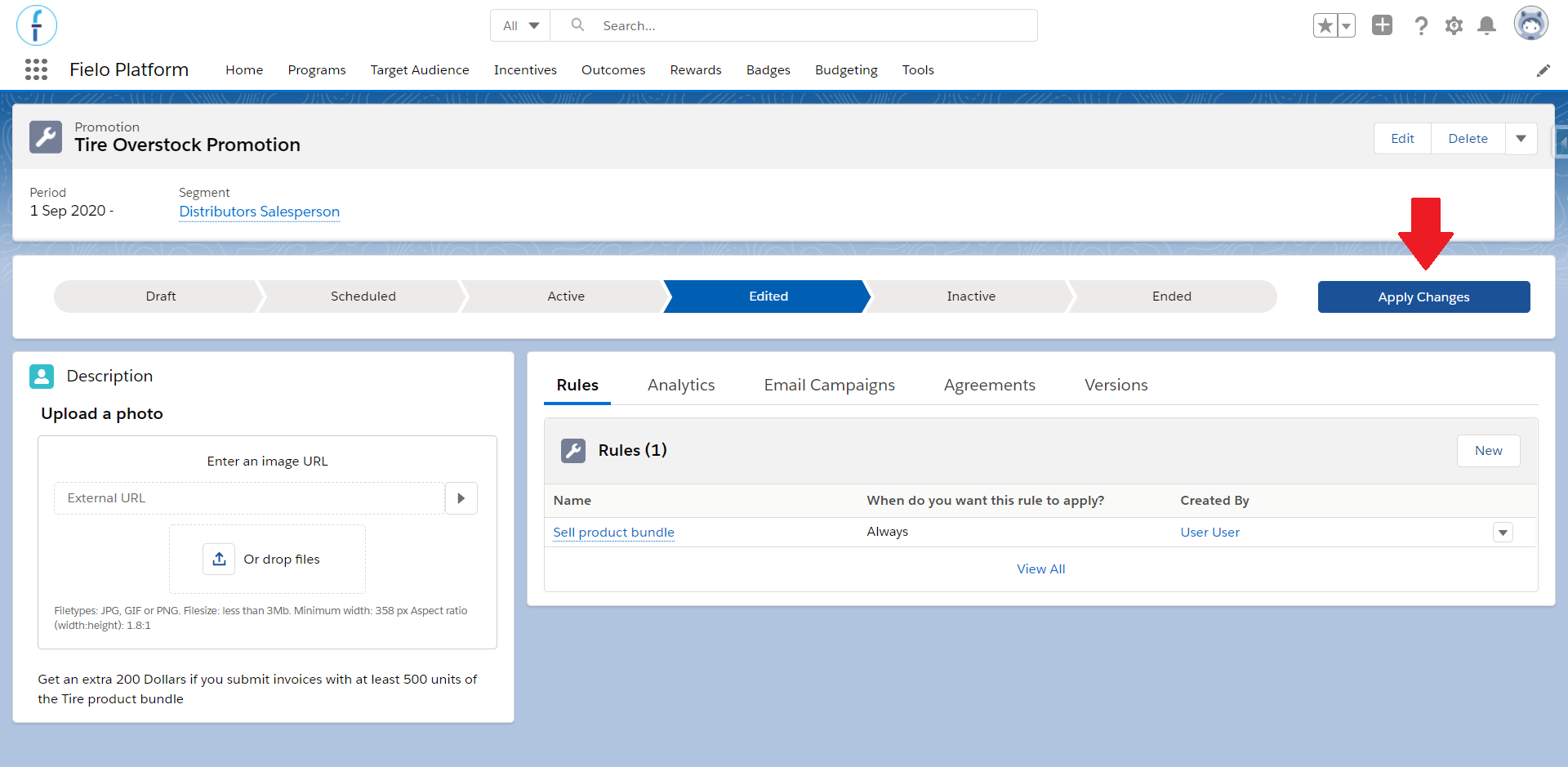The image size is (1568, 767).
Task: Open row actions for Sell product bundle
Action: [1503, 533]
